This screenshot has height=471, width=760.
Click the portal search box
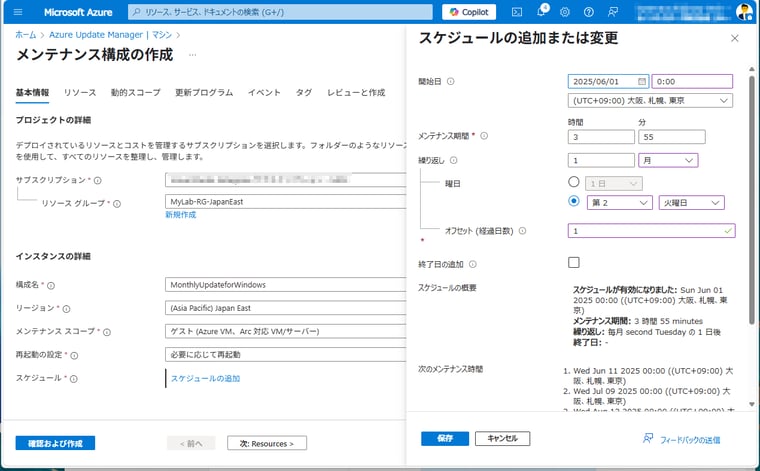pos(280,12)
